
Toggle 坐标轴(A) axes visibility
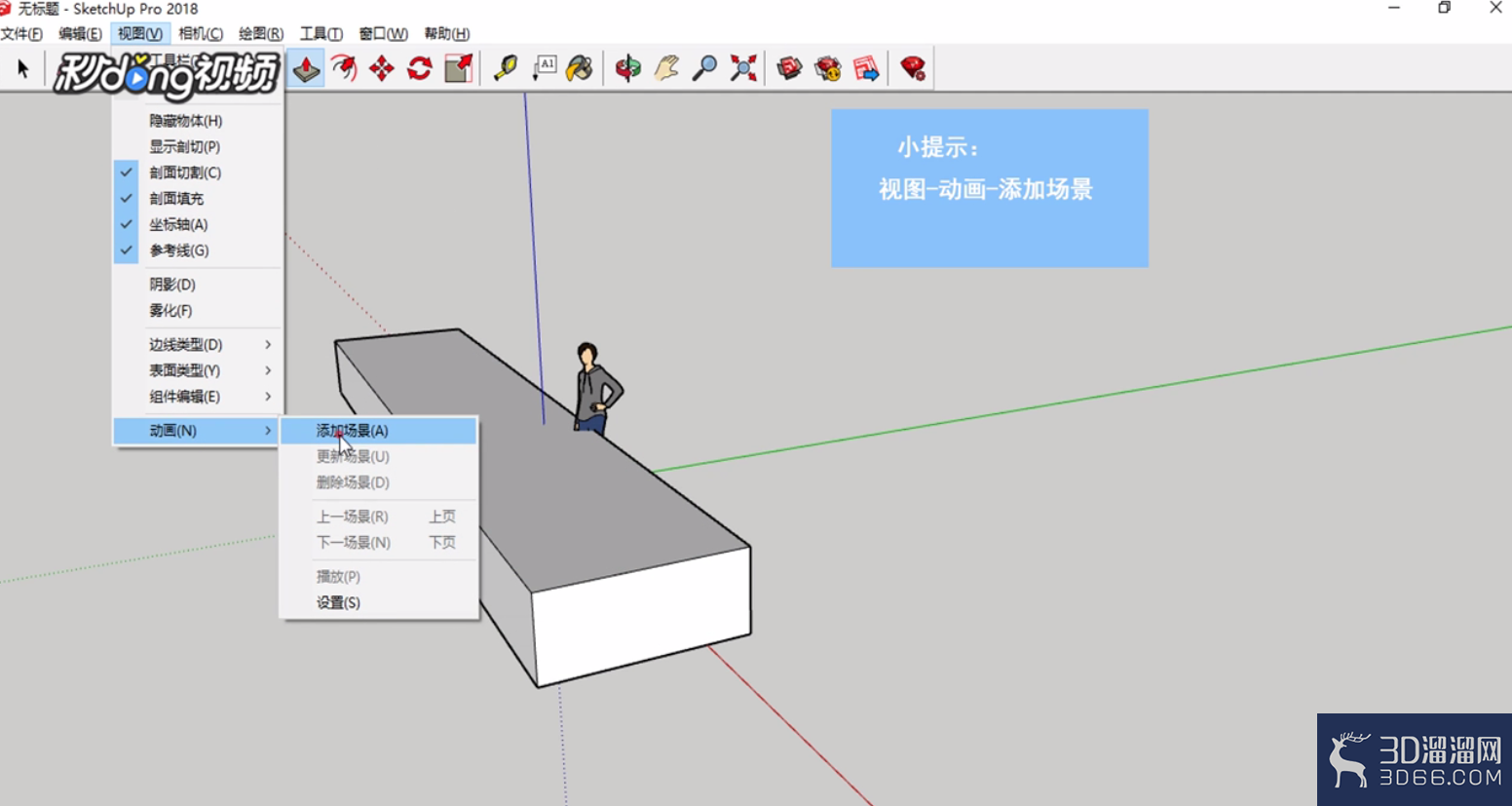coord(198,224)
